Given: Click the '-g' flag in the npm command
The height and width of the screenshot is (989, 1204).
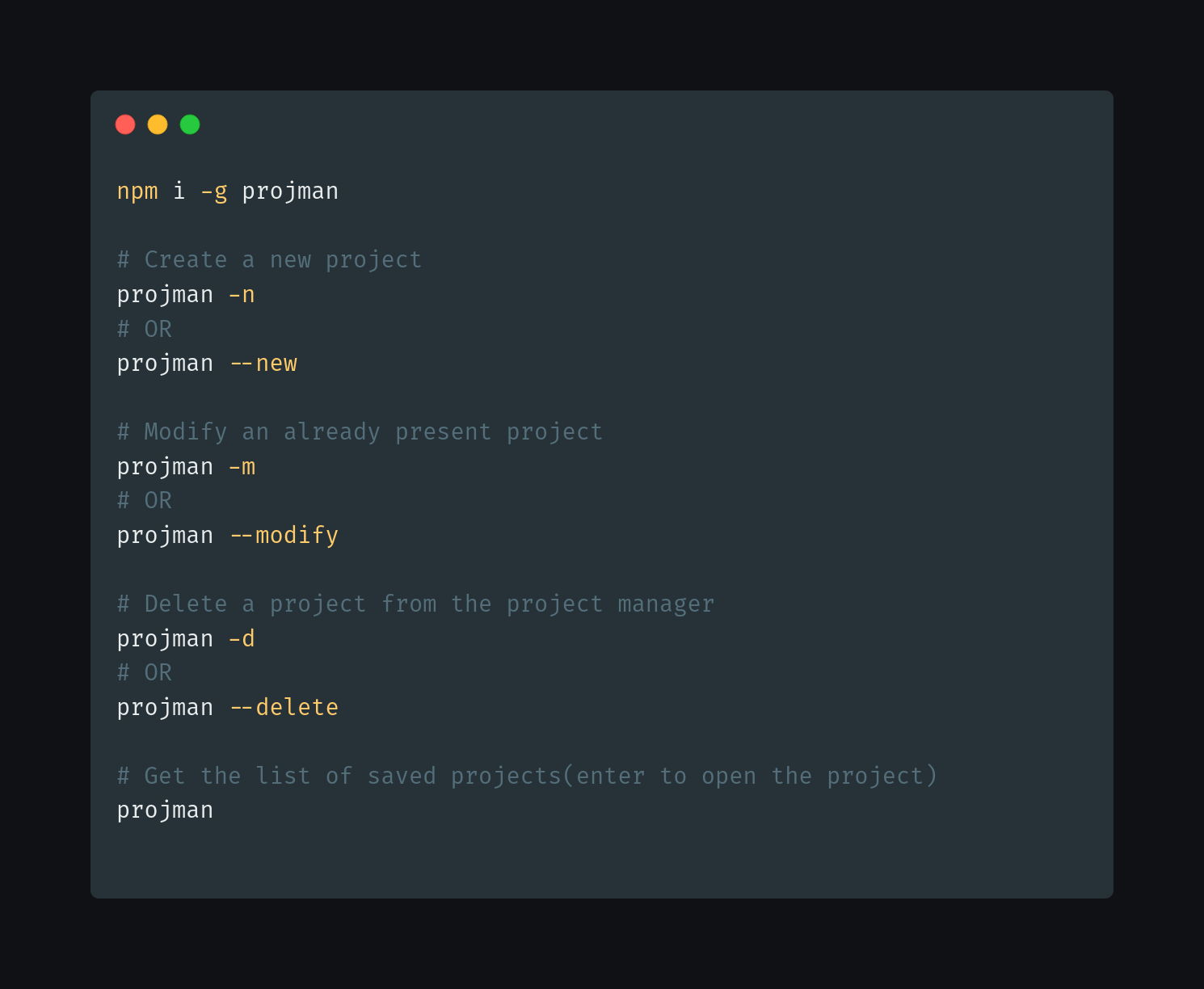Looking at the screenshot, I should point(214,191).
